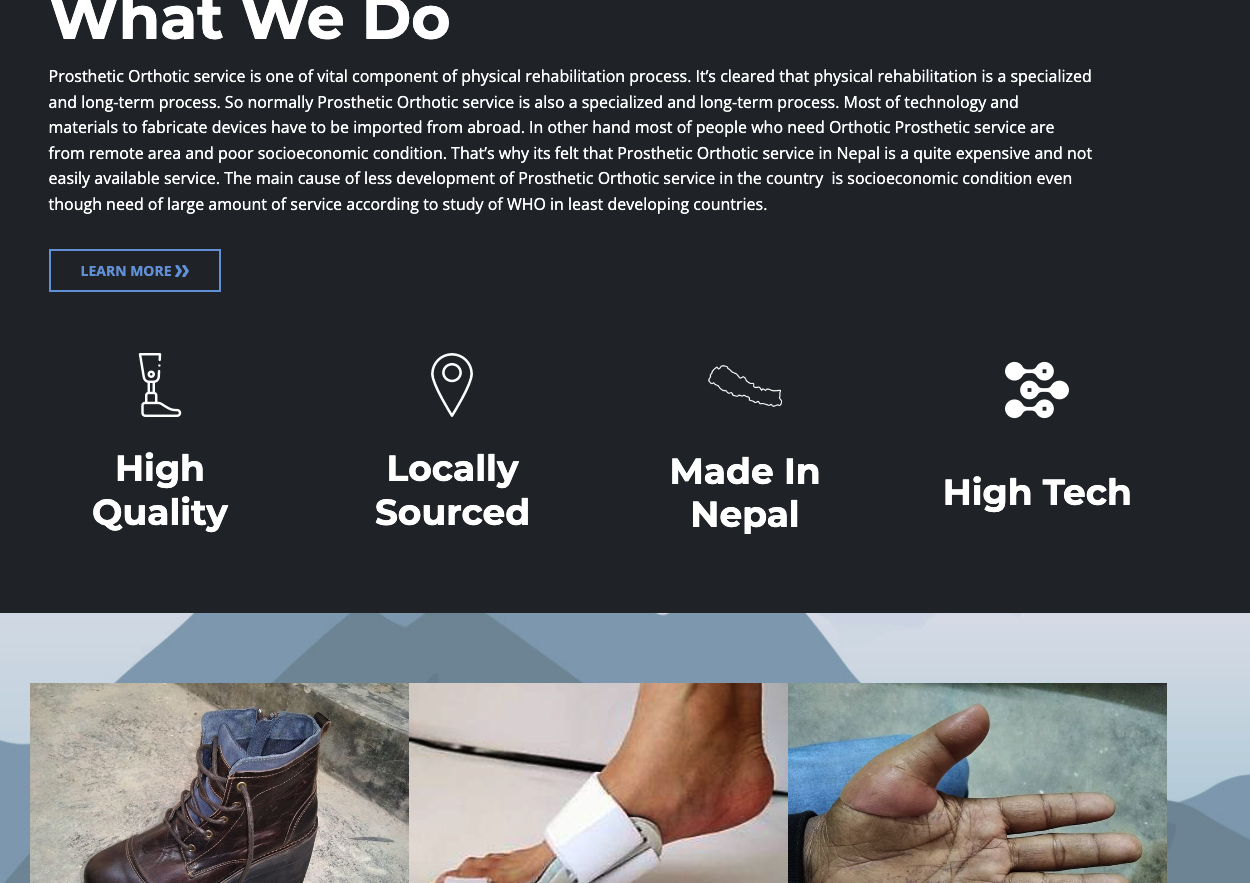Open the foot with white splint photo
The height and width of the screenshot is (883, 1250).
[598, 783]
